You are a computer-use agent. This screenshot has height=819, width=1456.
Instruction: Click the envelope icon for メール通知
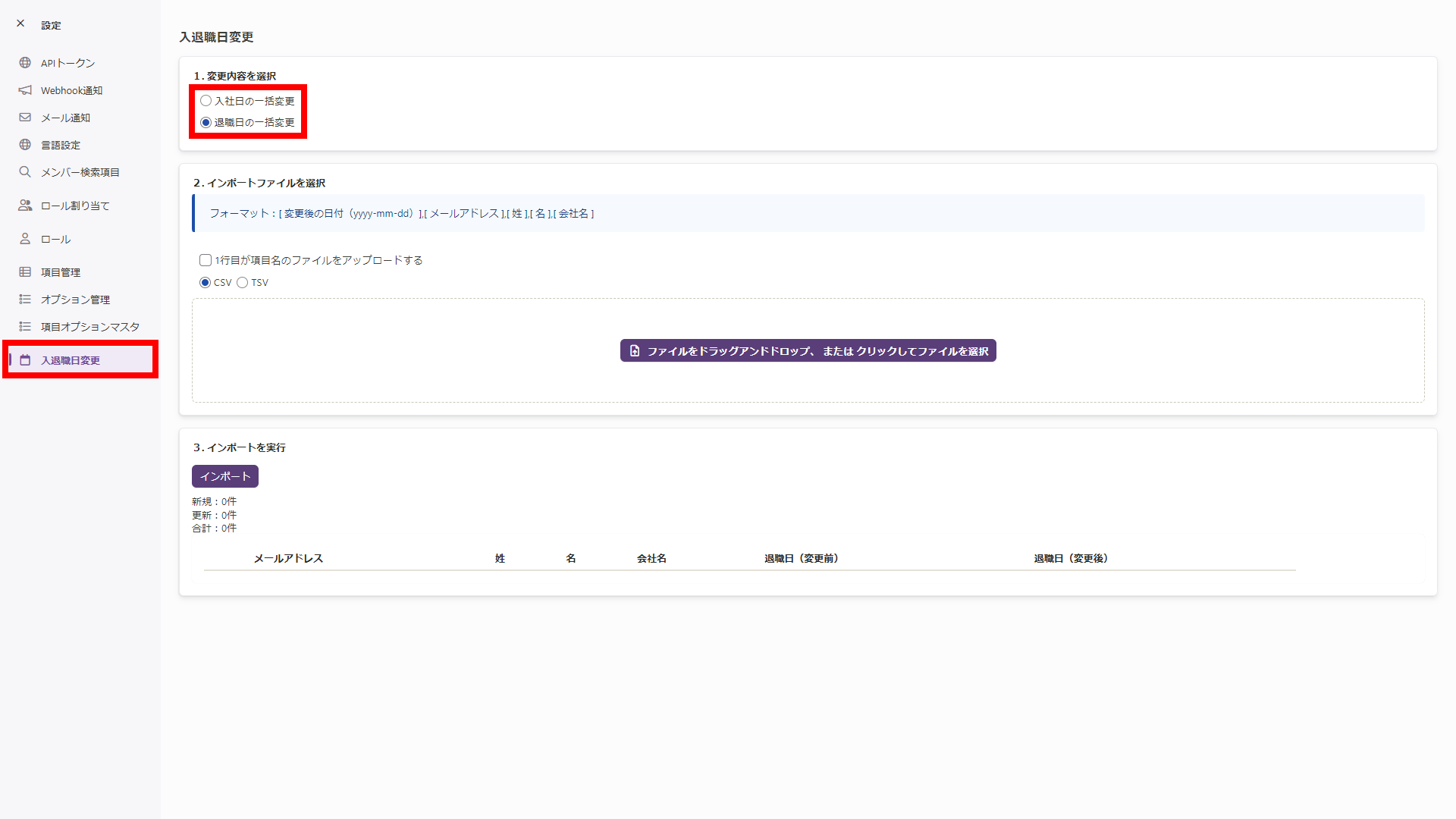[x=25, y=118]
